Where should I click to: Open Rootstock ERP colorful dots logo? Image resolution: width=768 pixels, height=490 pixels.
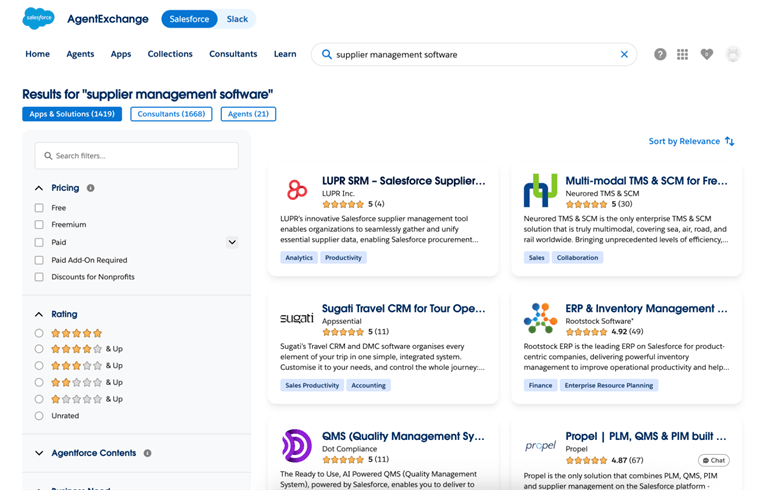pos(540,318)
